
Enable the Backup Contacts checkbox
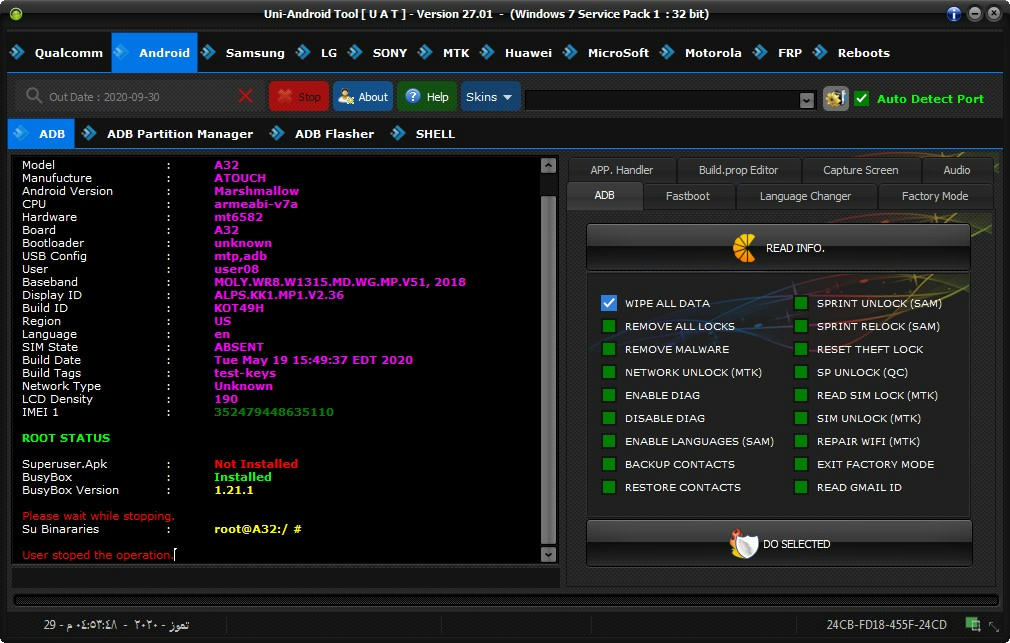click(x=609, y=464)
